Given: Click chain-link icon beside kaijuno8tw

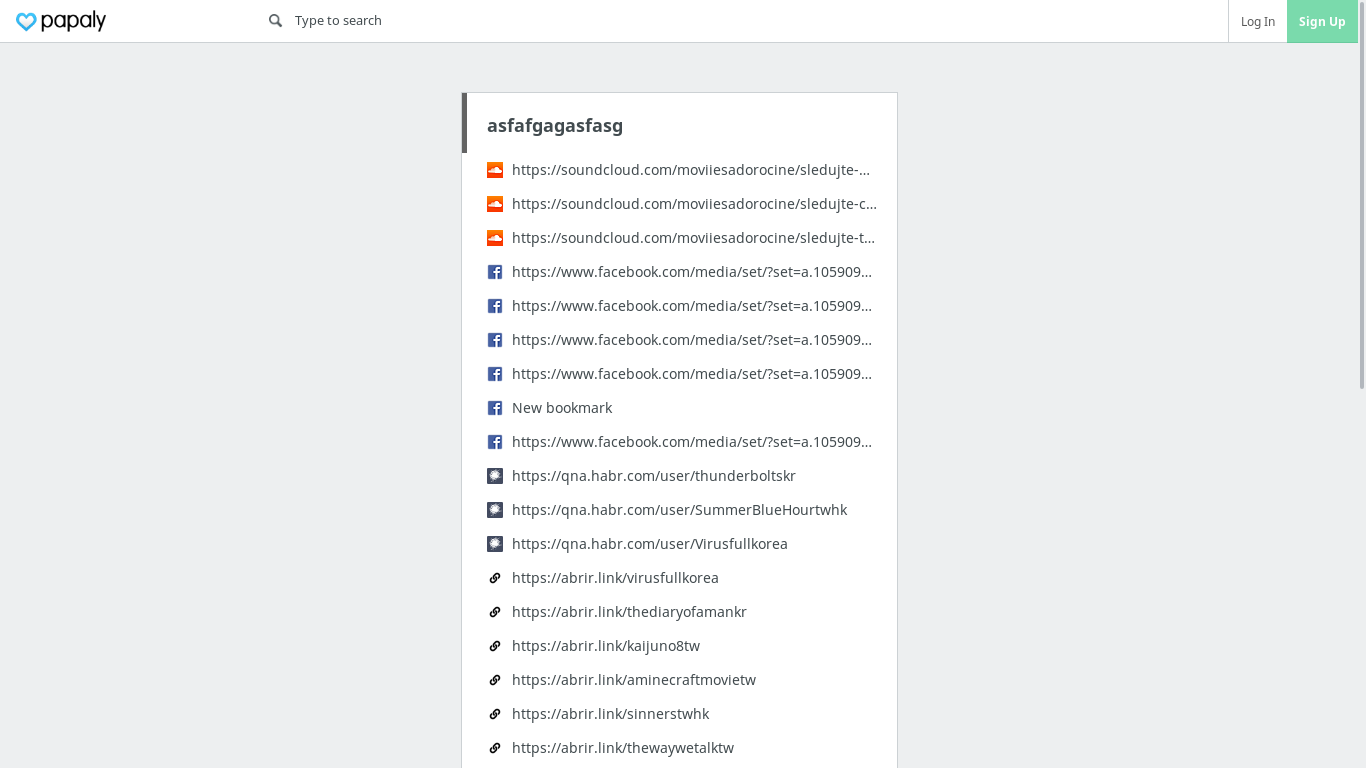Looking at the screenshot, I should pyautogui.click(x=495, y=646).
